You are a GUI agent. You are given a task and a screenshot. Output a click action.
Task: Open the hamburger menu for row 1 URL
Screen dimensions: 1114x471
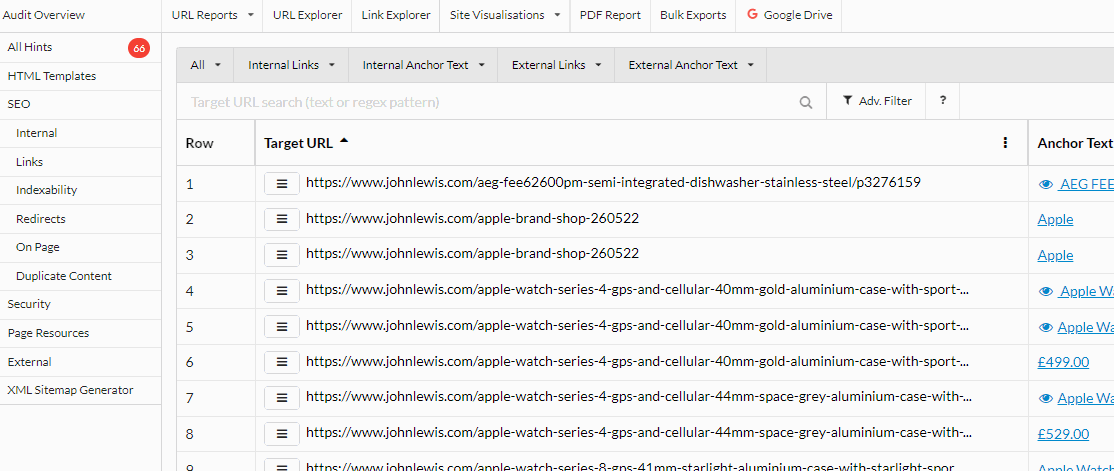pos(281,183)
